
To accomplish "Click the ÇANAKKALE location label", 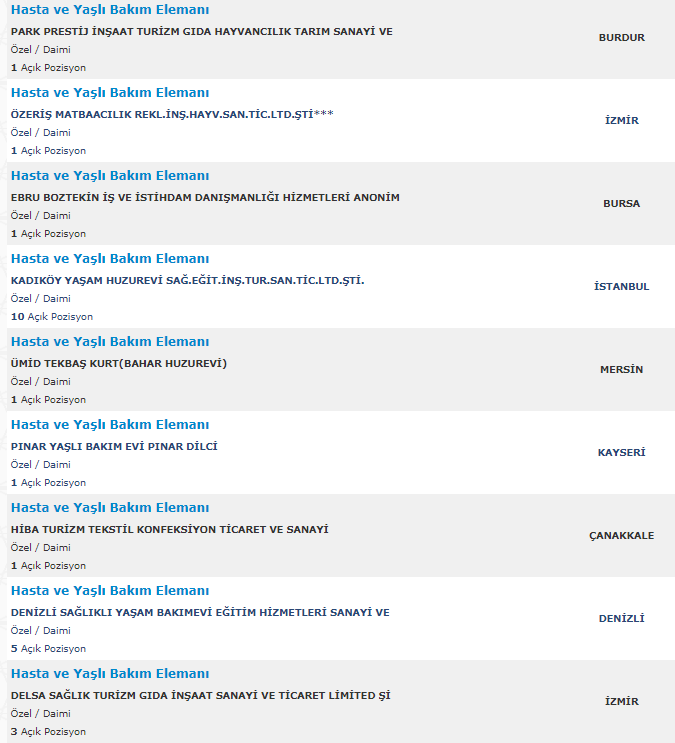I will (x=621, y=536).
